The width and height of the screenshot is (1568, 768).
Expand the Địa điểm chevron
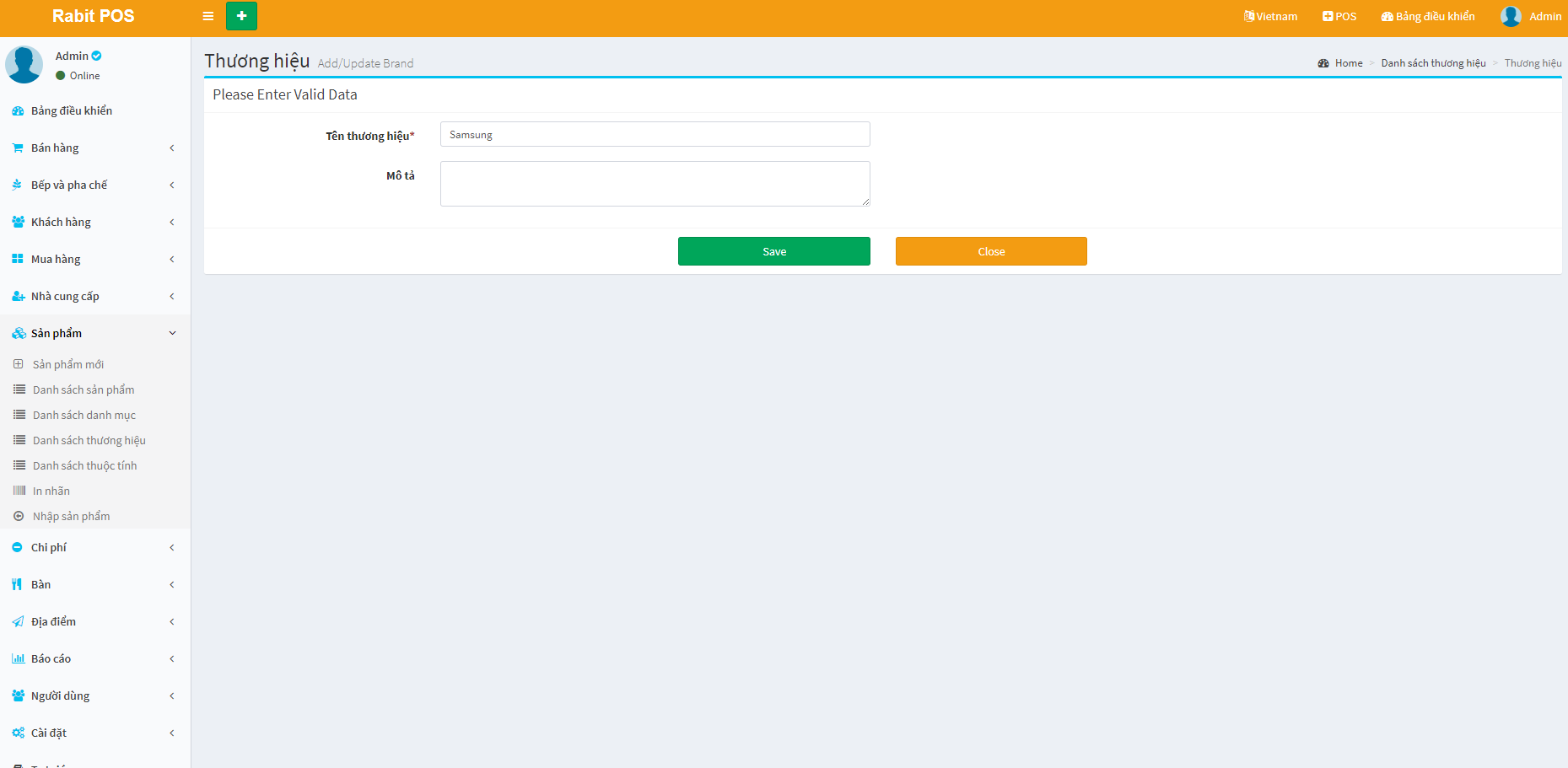pos(172,622)
